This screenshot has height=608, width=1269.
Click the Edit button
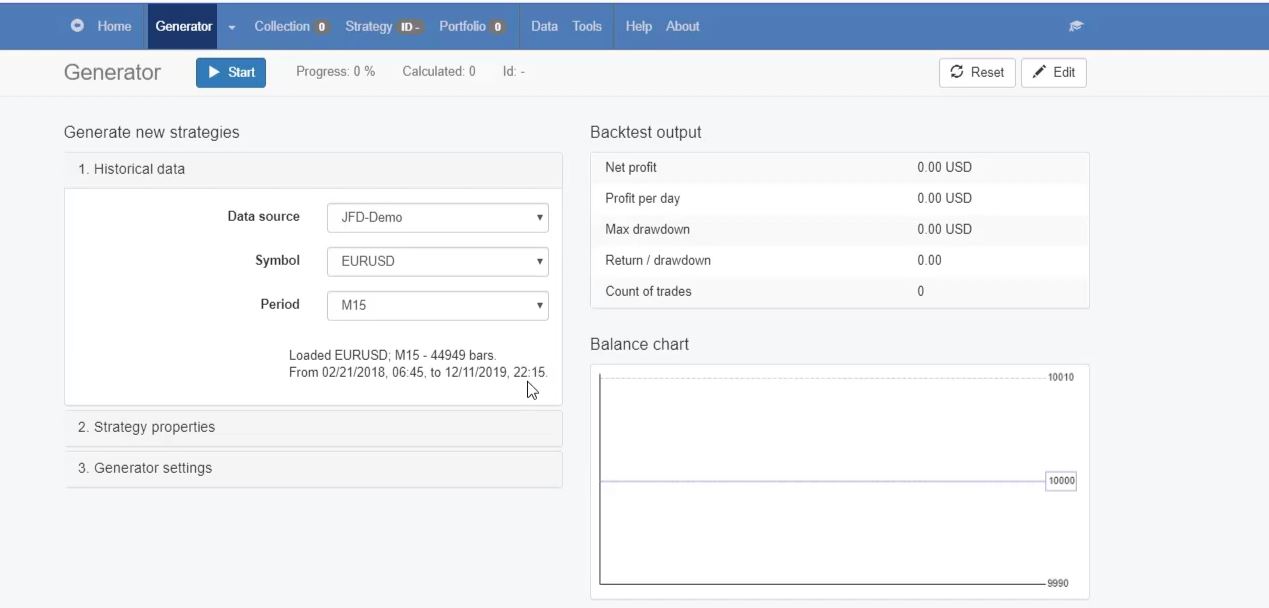[x=1054, y=72]
